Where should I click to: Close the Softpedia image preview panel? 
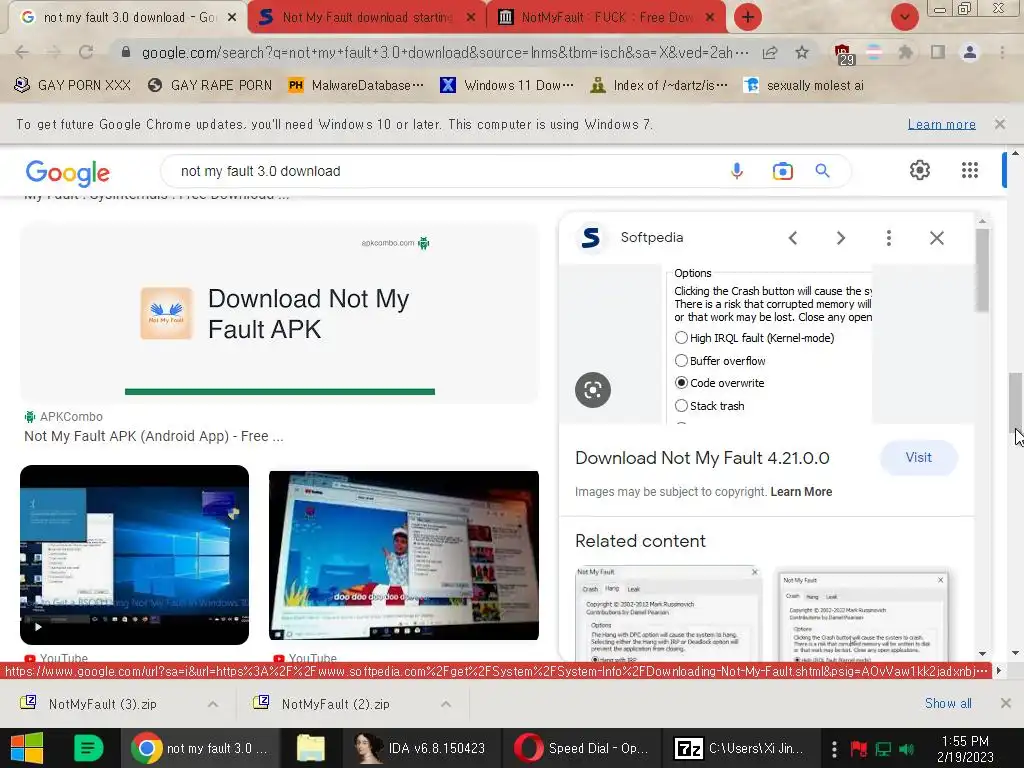(x=936, y=238)
